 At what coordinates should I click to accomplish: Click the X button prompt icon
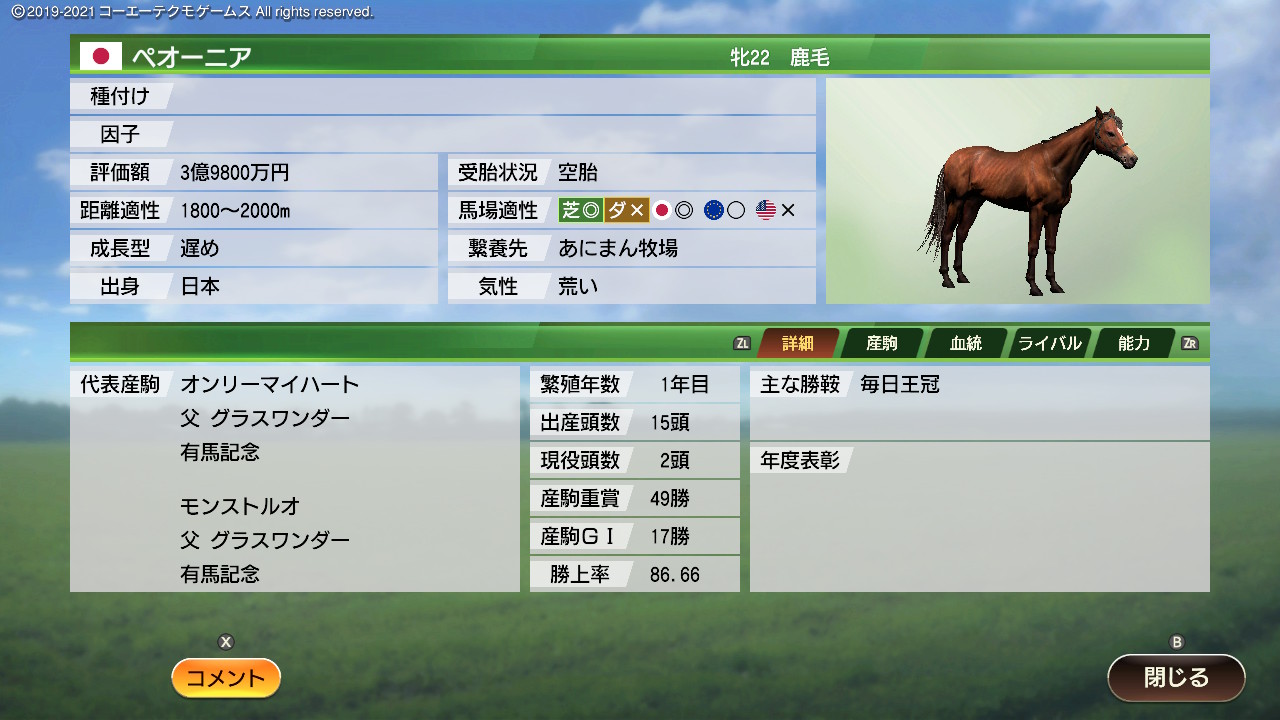click(x=226, y=642)
